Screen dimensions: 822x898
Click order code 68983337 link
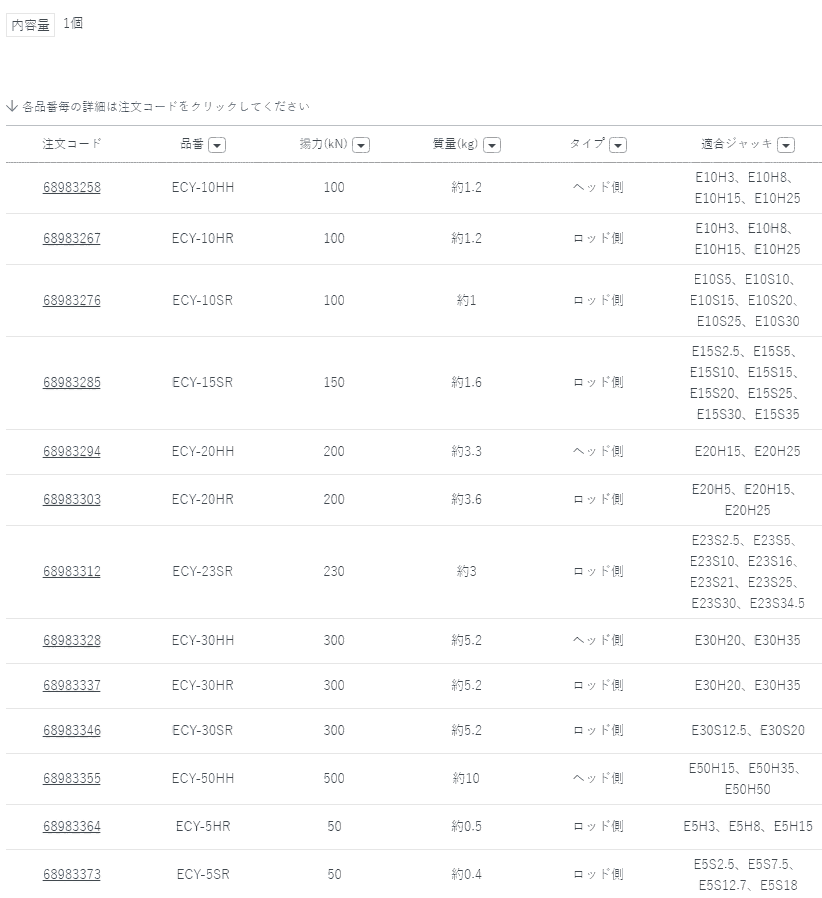pyautogui.click(x=72, y=686)
